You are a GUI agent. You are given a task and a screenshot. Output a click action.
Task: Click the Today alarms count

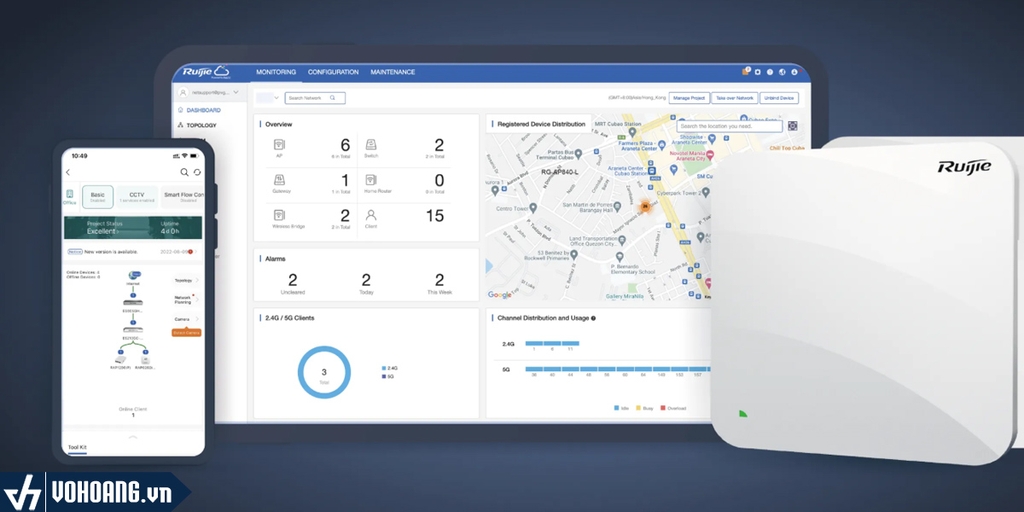pos(366,280)
